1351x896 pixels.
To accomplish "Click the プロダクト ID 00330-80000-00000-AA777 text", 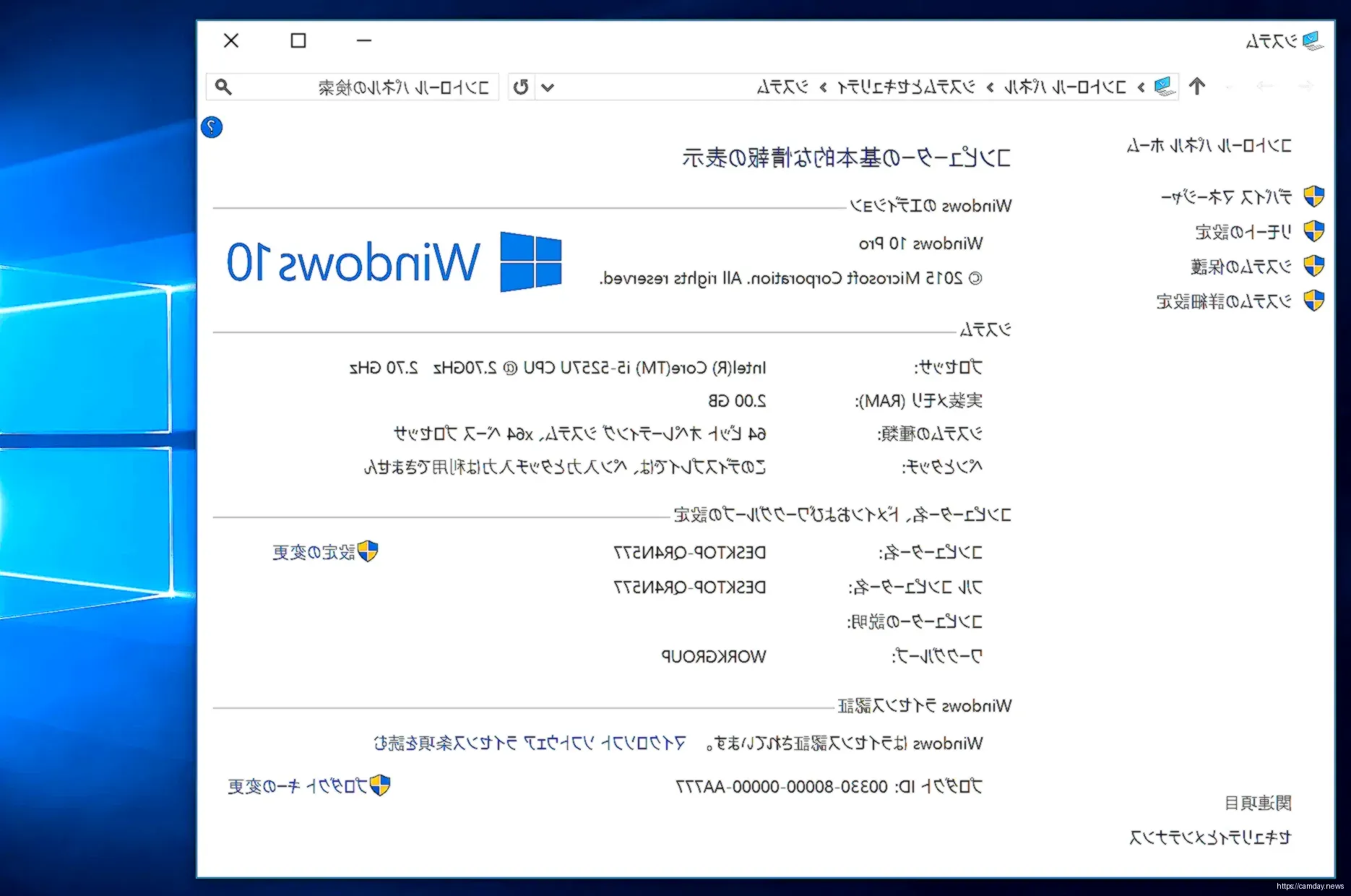I will click(829, 787).
